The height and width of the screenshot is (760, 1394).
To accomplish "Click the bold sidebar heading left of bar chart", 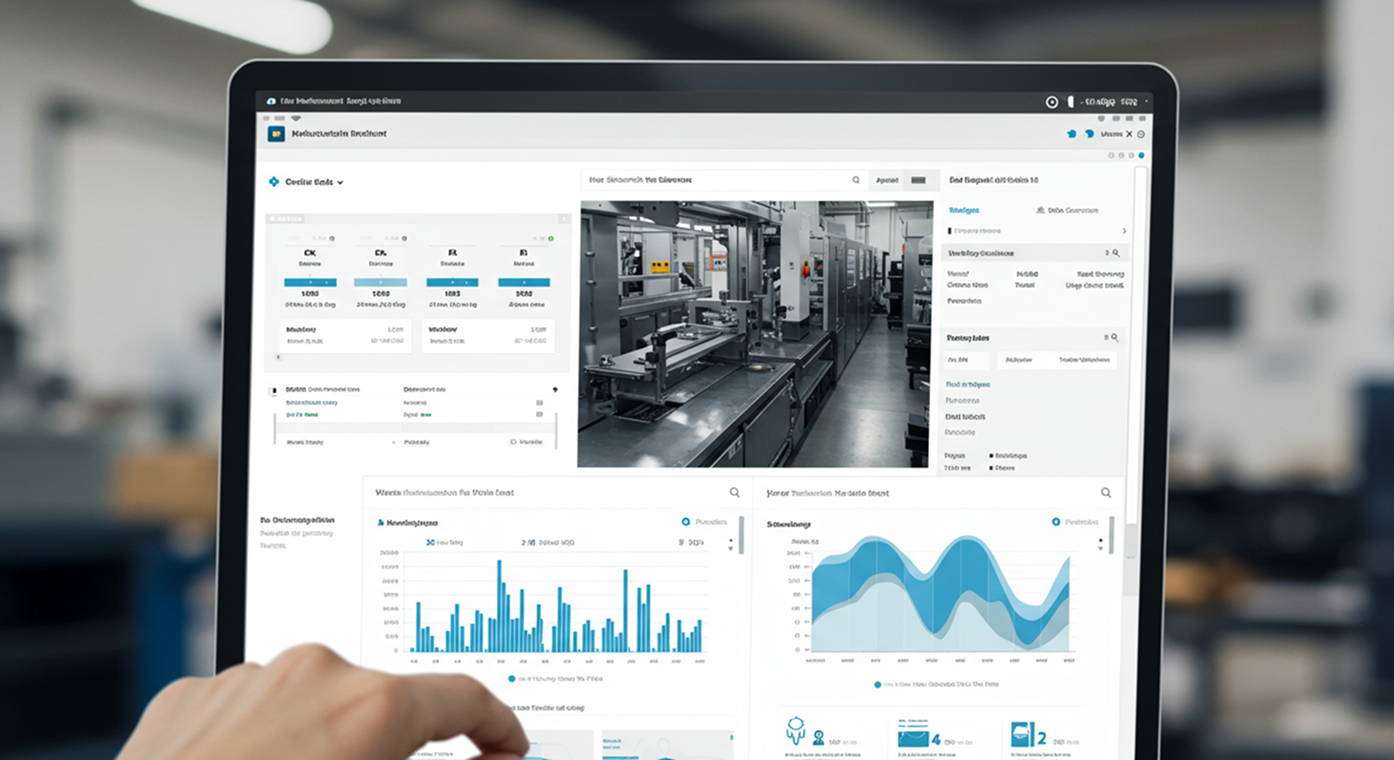I will click(297, 520).
